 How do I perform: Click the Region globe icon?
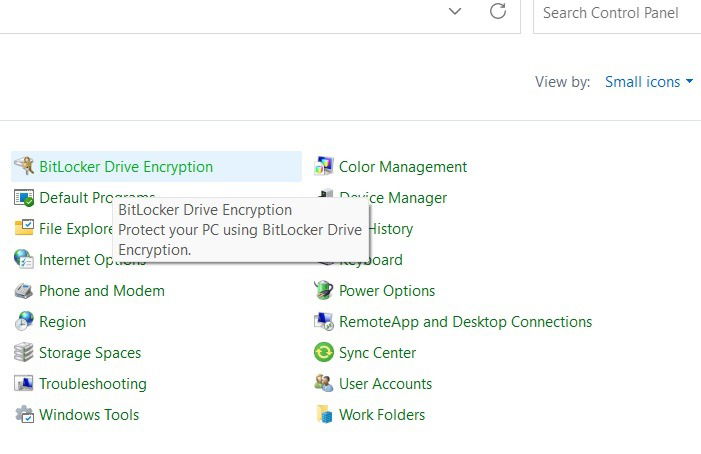(24, 322)
